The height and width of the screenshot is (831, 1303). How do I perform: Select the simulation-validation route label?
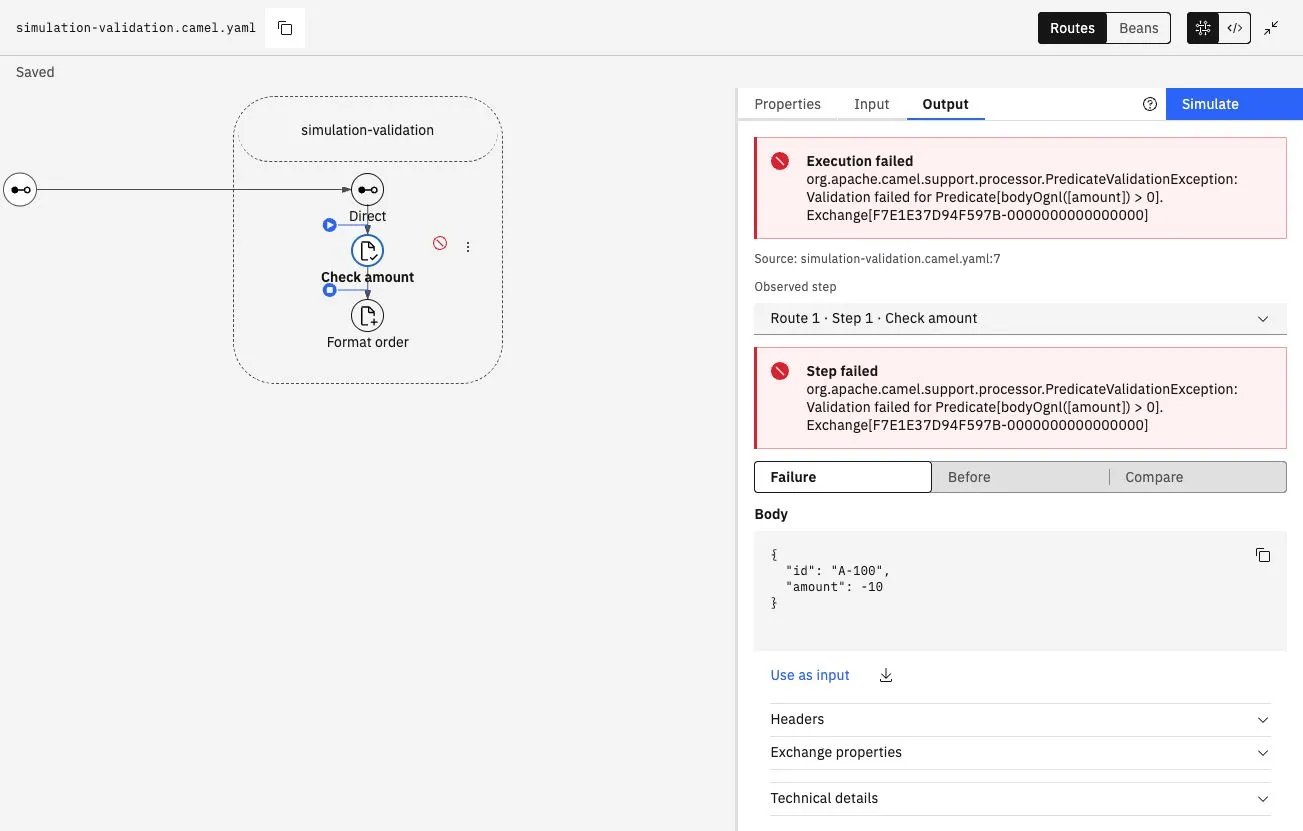point(368,130)
